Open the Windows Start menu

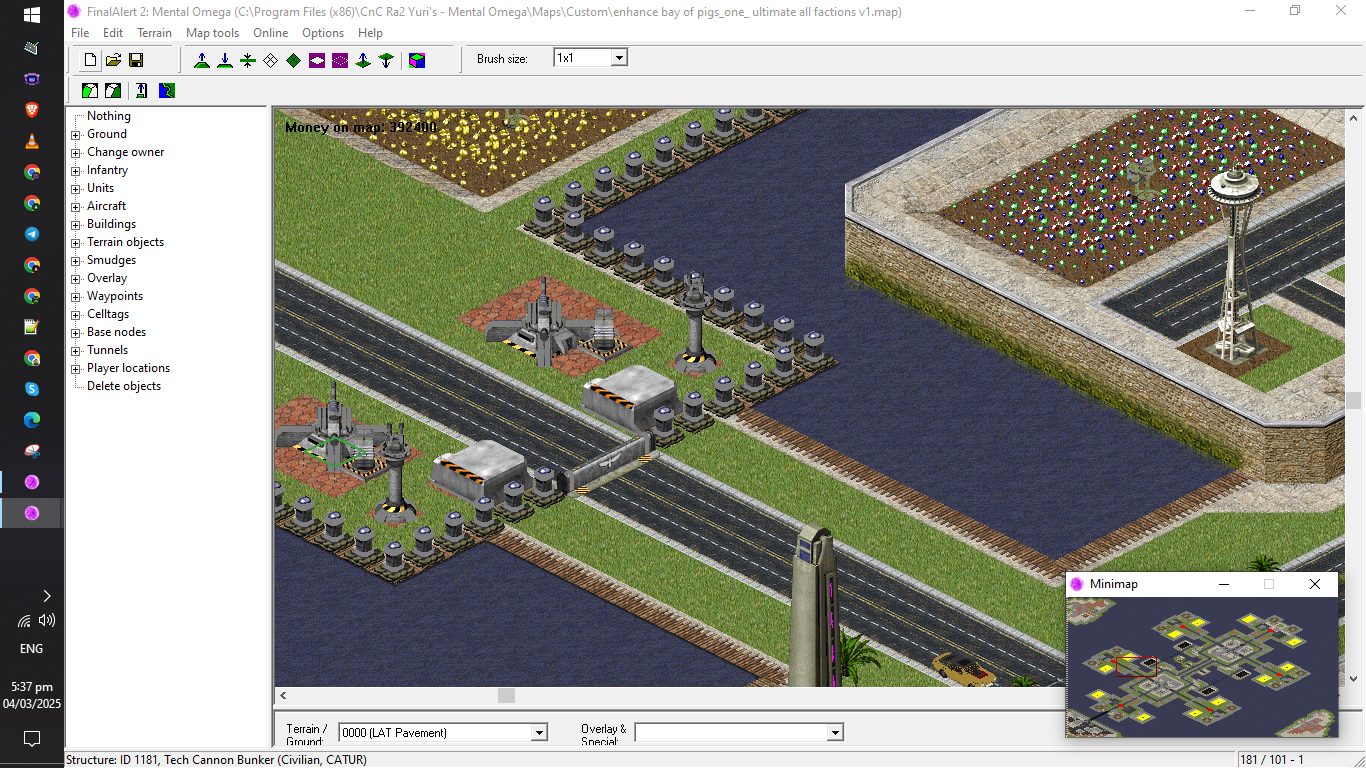pyautogui.click(x=31, y=15)
